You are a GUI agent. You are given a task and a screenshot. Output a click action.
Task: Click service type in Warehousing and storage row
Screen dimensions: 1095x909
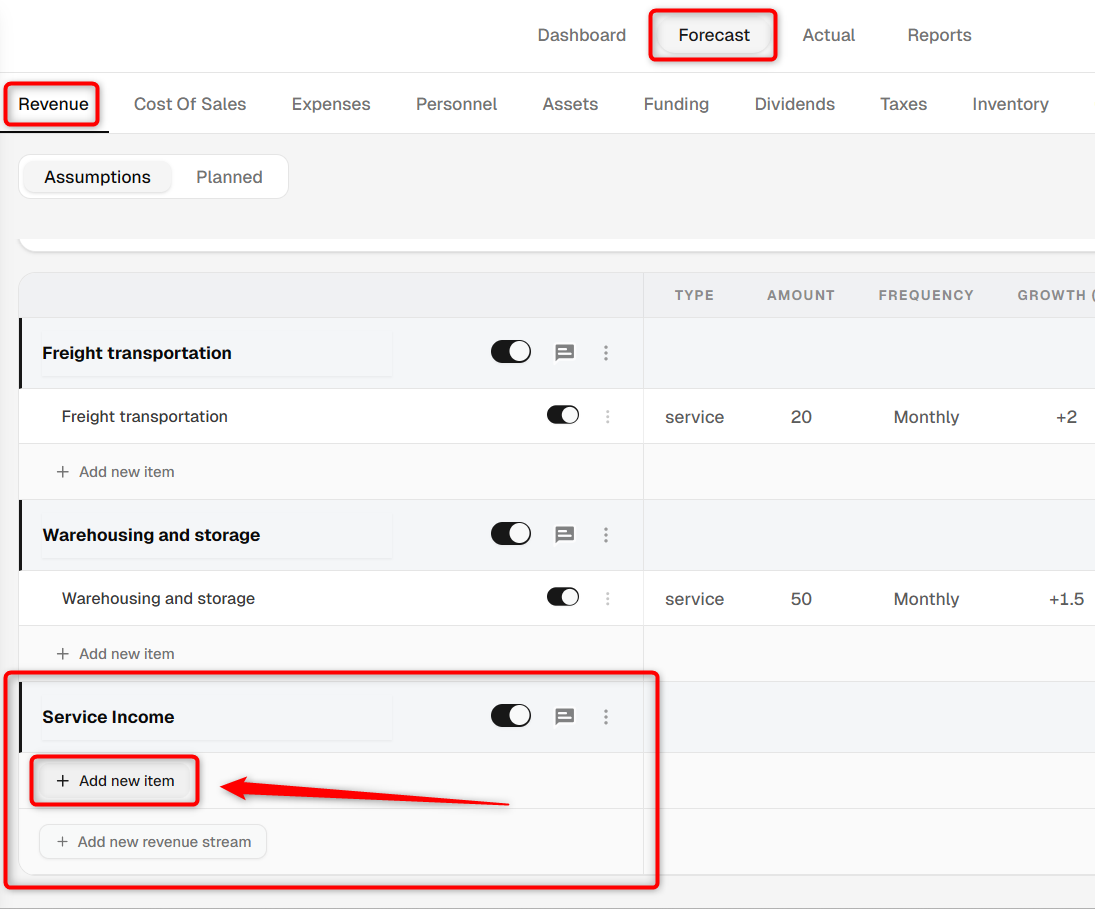pyautogui.click(x=694, y=599)
